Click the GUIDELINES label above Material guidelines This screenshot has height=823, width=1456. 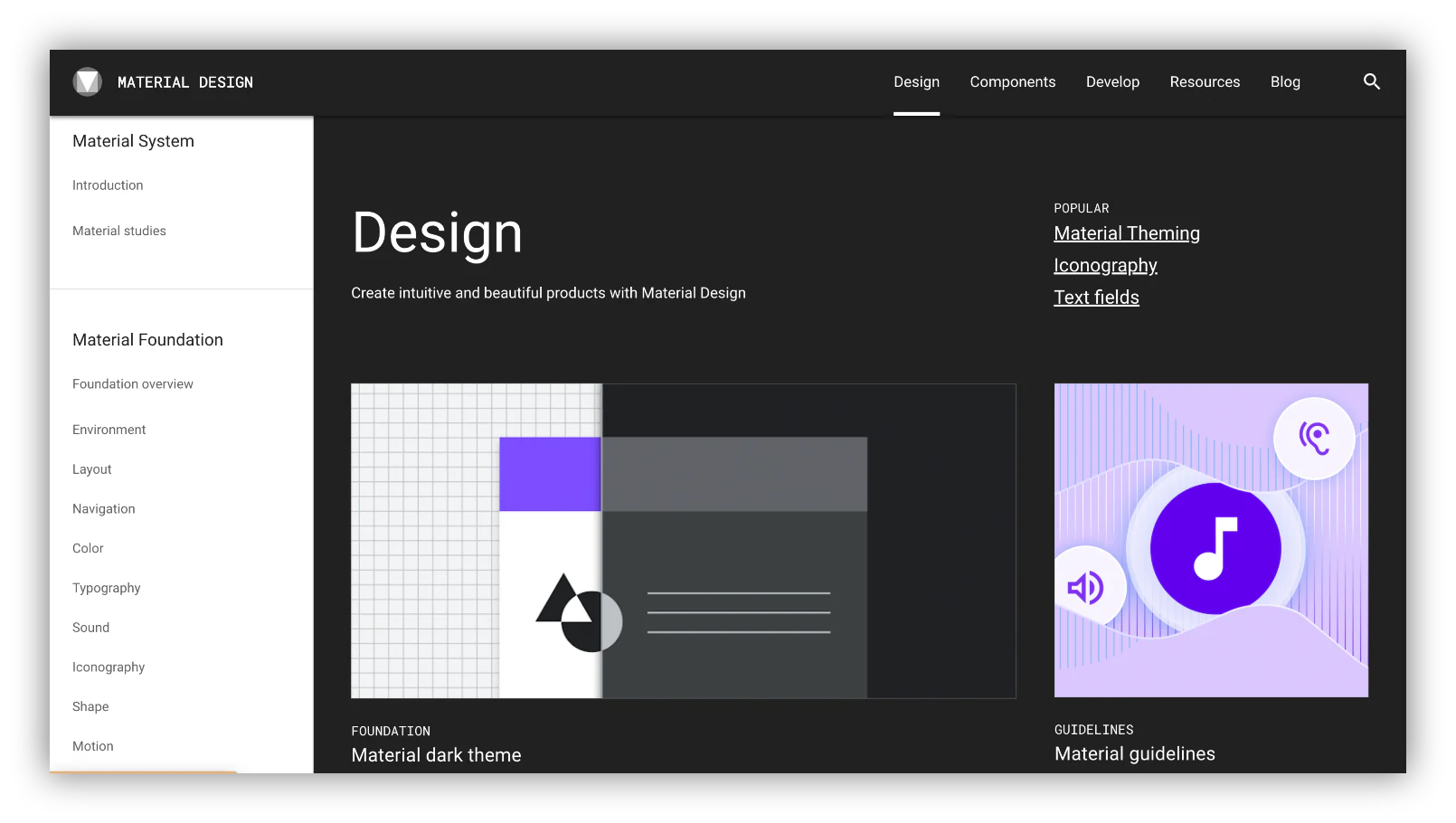[1094, 730]
